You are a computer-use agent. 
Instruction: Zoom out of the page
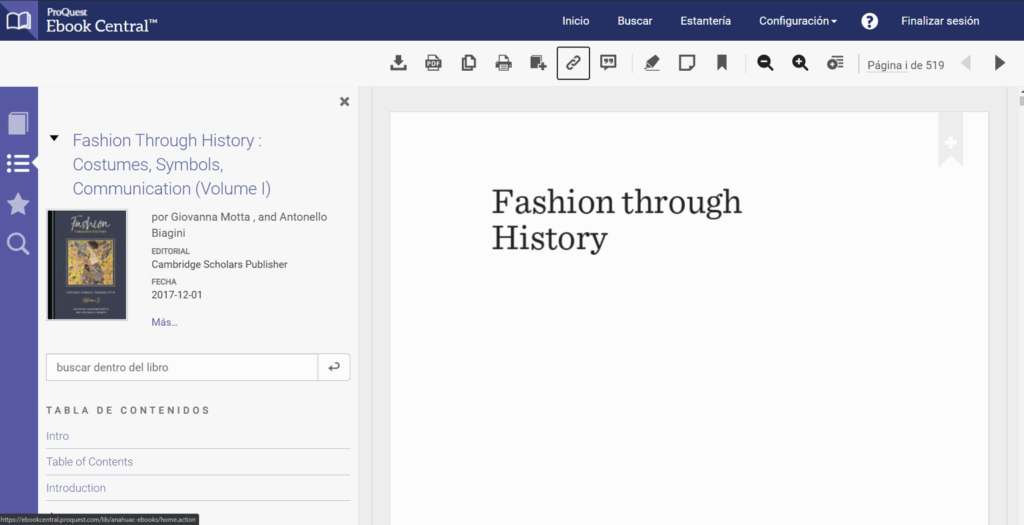pos(765,63)
